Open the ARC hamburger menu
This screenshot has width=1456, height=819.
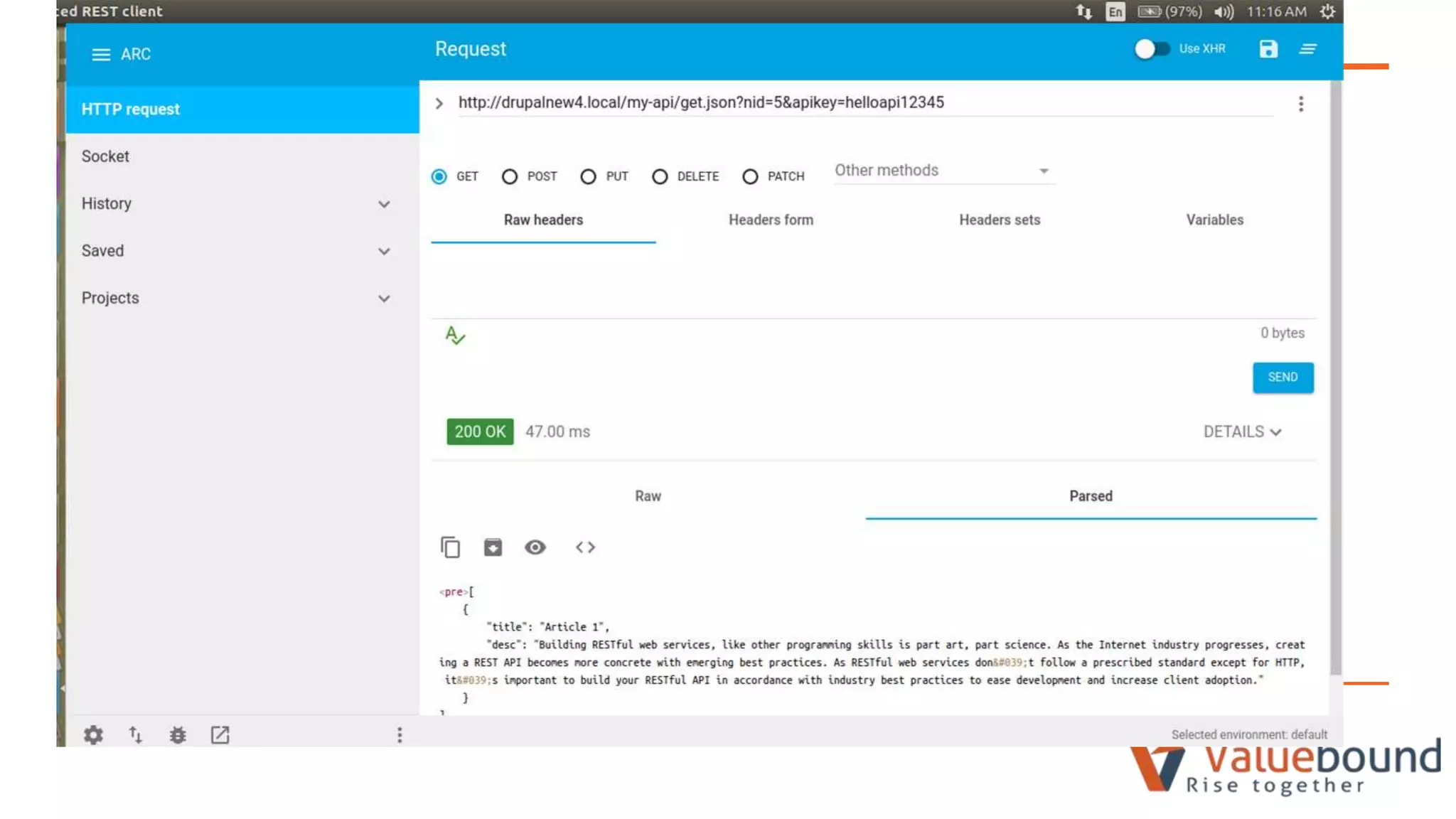point(101,55)
